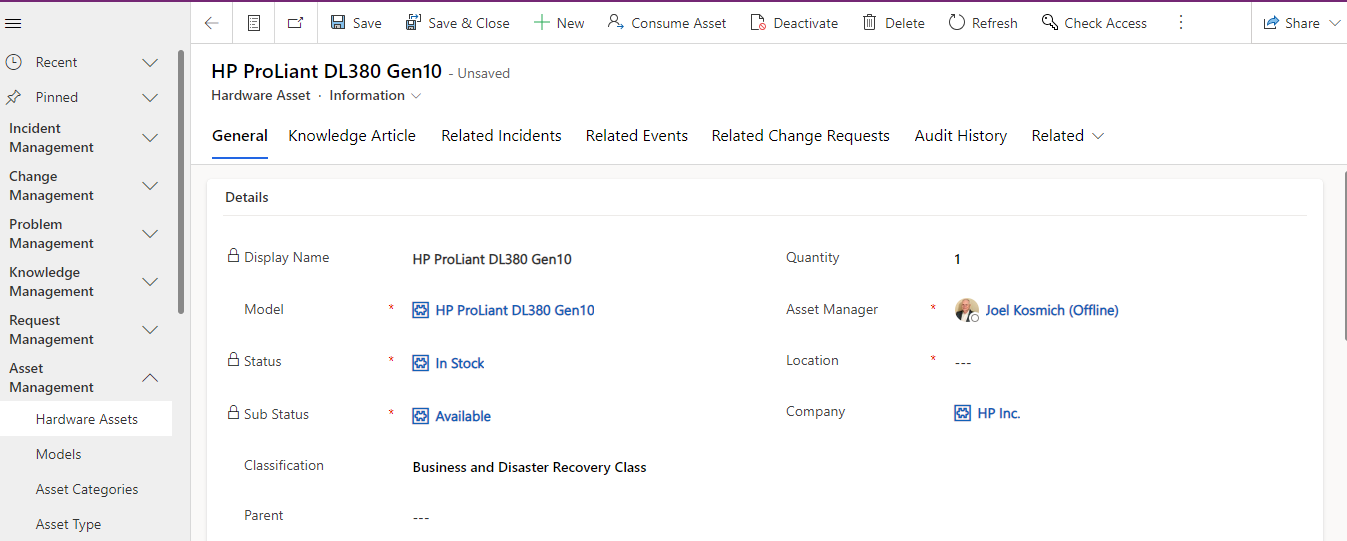Go back with the arrow button
1347x541 pixels.
pos(212,23)
